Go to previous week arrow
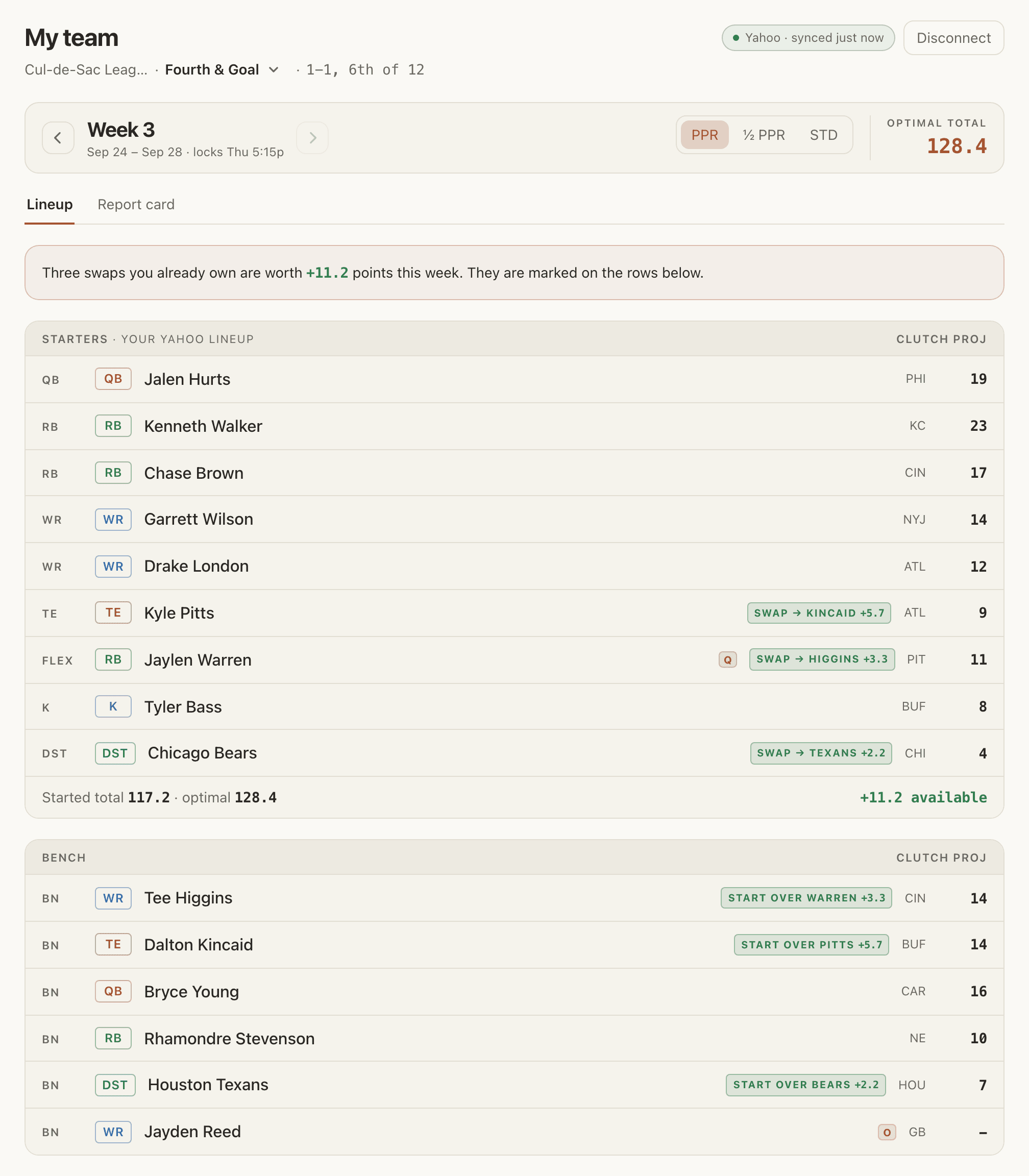 58,138
